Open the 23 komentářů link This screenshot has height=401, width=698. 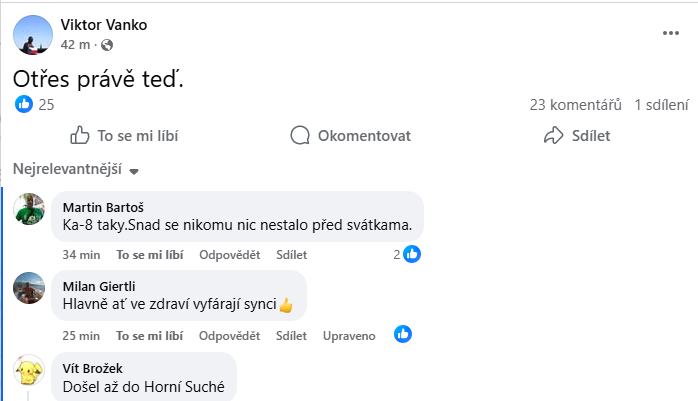tap(576, 104)
